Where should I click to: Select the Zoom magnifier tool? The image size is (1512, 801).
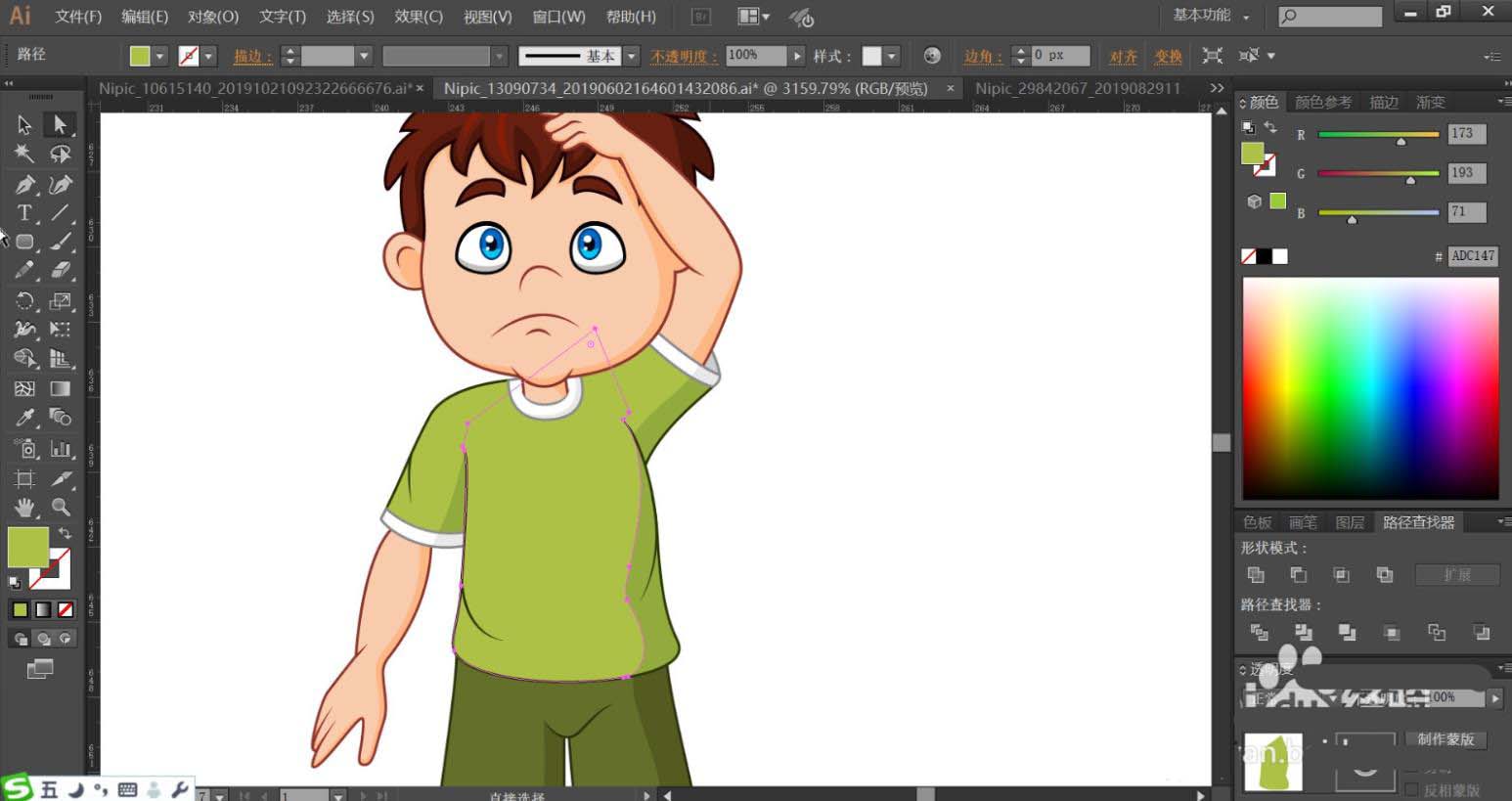tap(61, 508)
